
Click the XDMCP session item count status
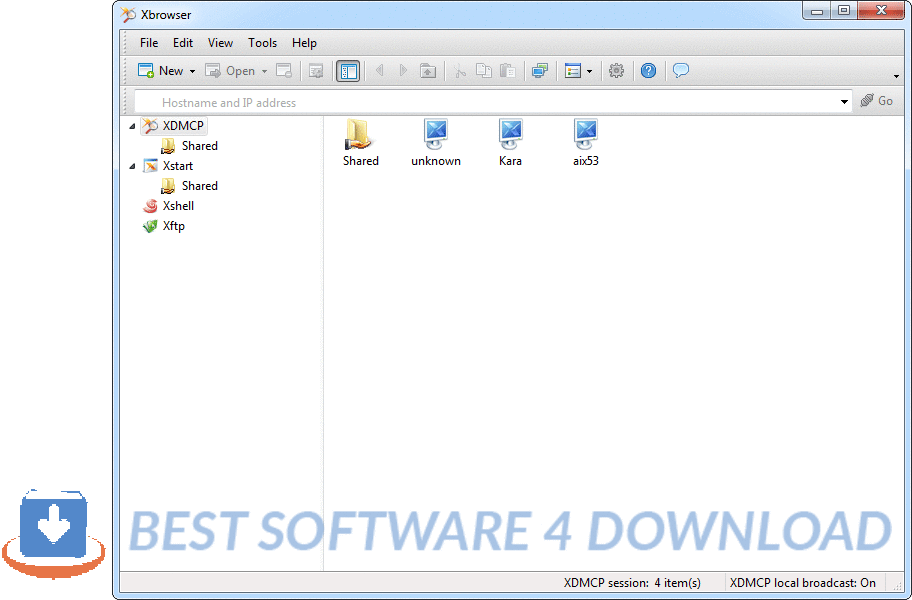tap(632, 583)
